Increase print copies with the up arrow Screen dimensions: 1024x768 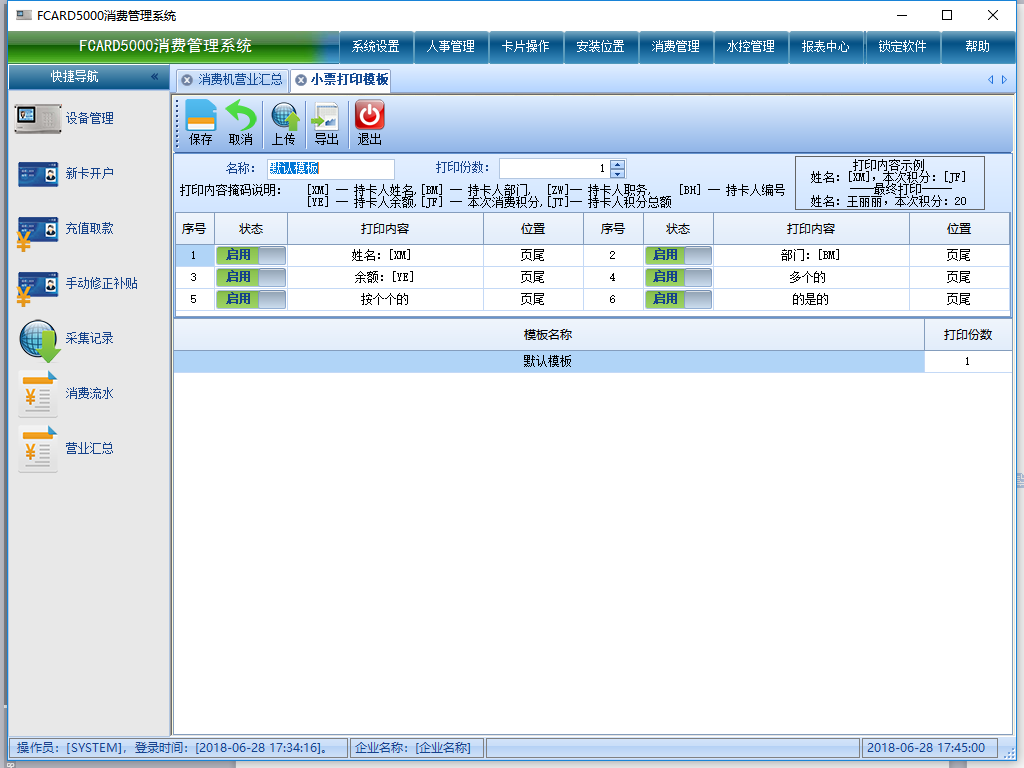click(617, 165)
